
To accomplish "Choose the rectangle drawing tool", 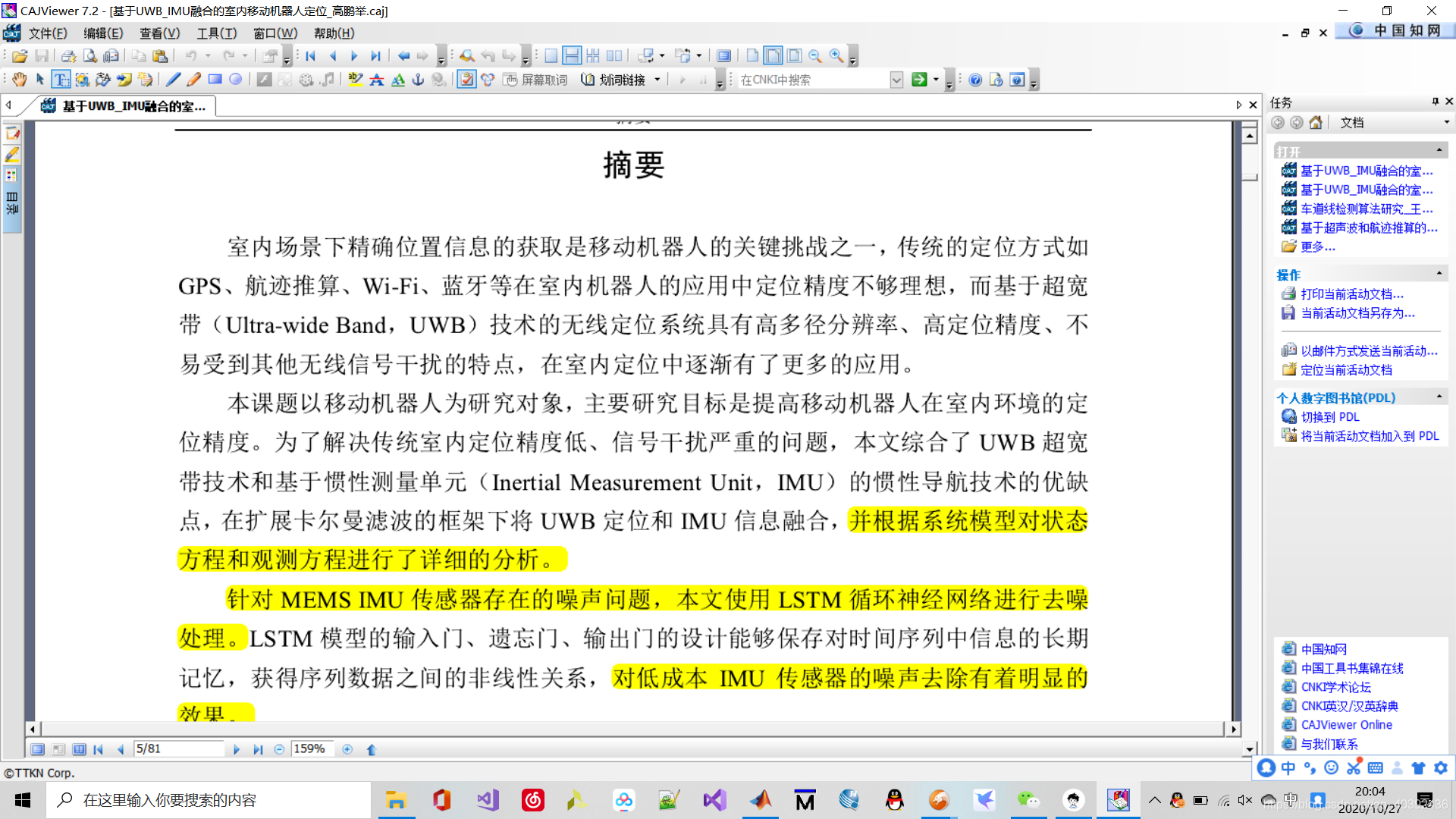I will click(x=215, y=80).
